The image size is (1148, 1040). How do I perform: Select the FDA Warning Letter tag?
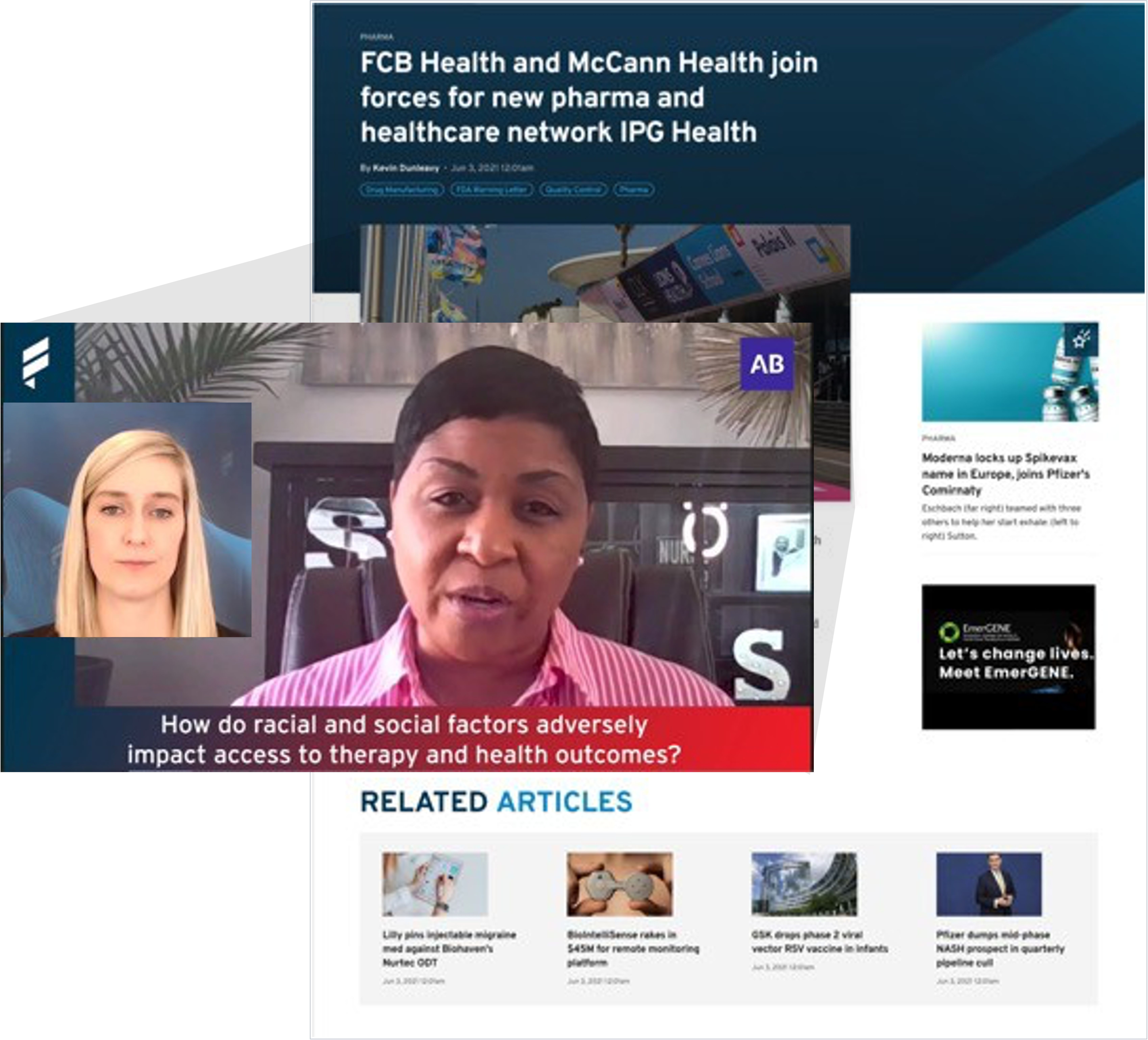pos(492,190)
